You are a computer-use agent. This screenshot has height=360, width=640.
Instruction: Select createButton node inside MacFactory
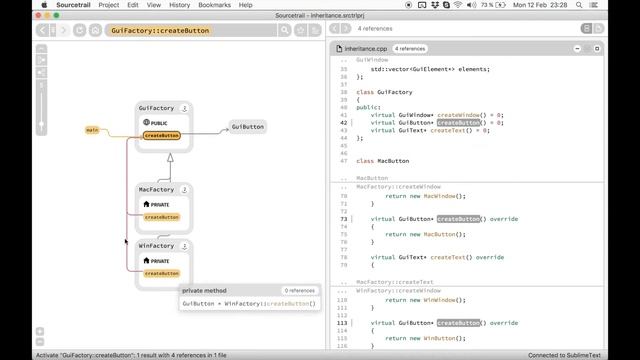(x=162, y=217)
